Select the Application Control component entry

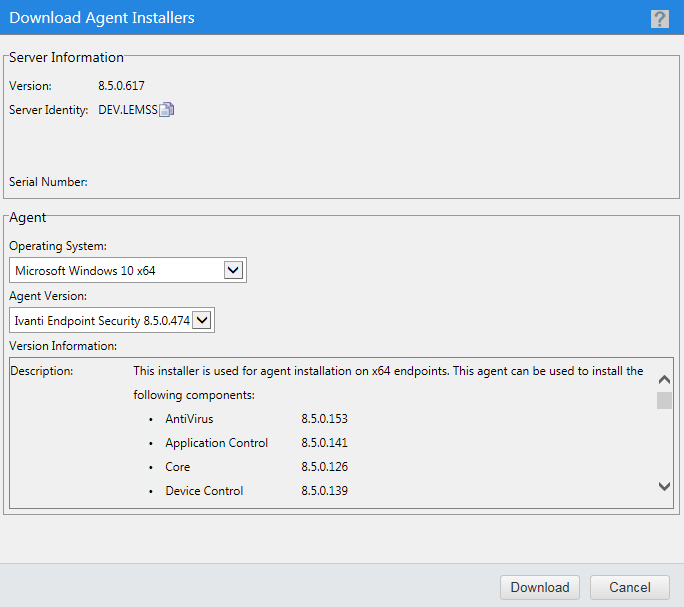pos(216,443)
